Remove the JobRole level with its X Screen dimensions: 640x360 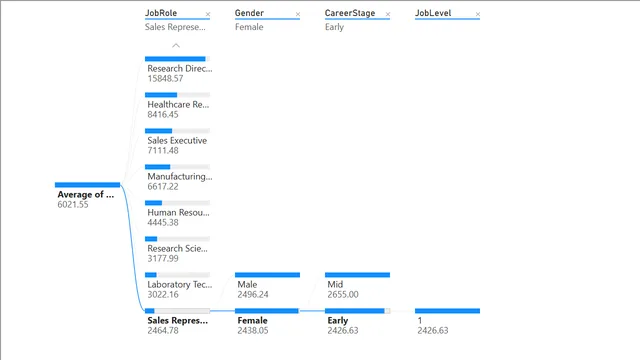208,14
